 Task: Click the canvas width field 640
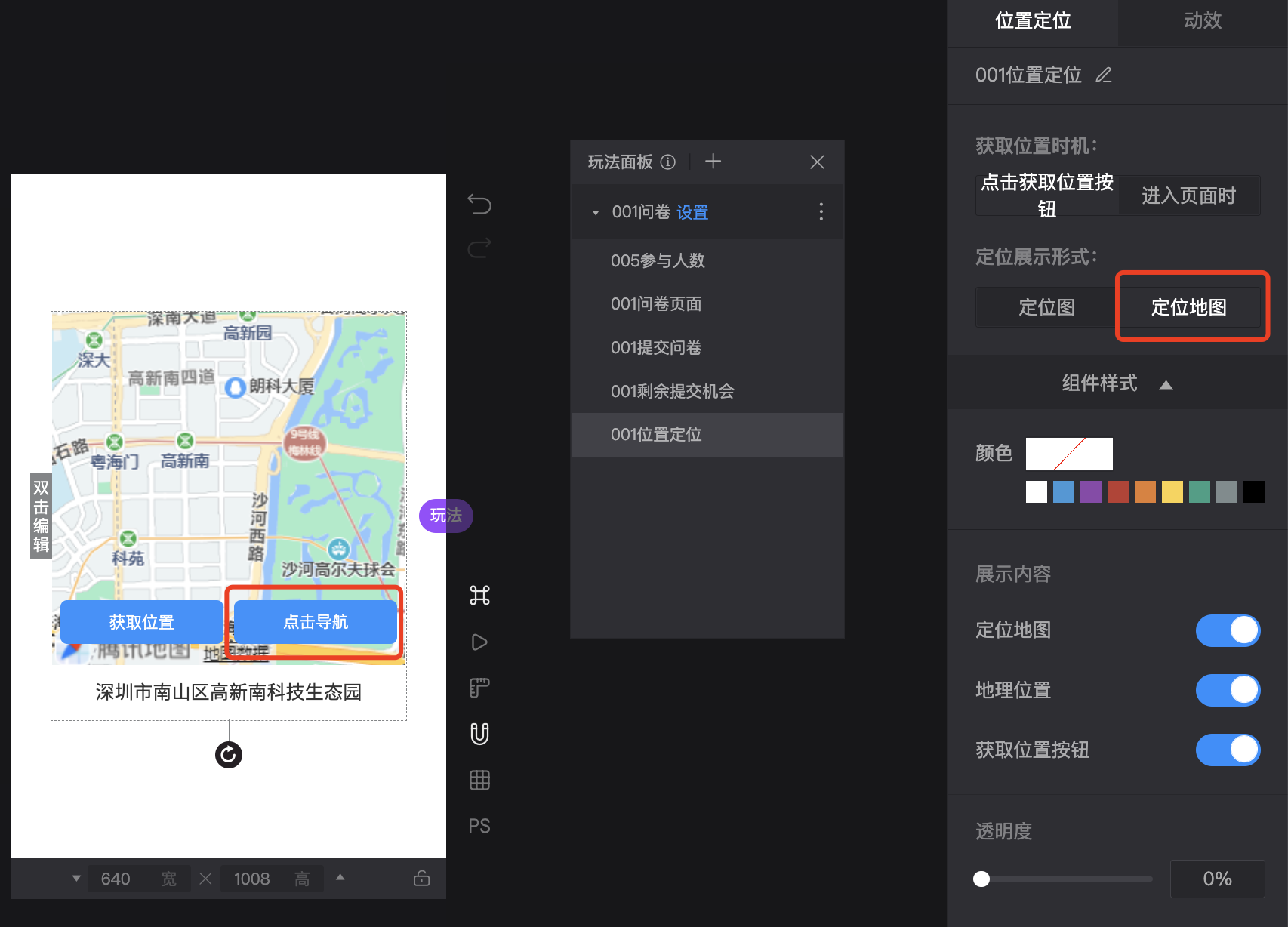(138, 879)
